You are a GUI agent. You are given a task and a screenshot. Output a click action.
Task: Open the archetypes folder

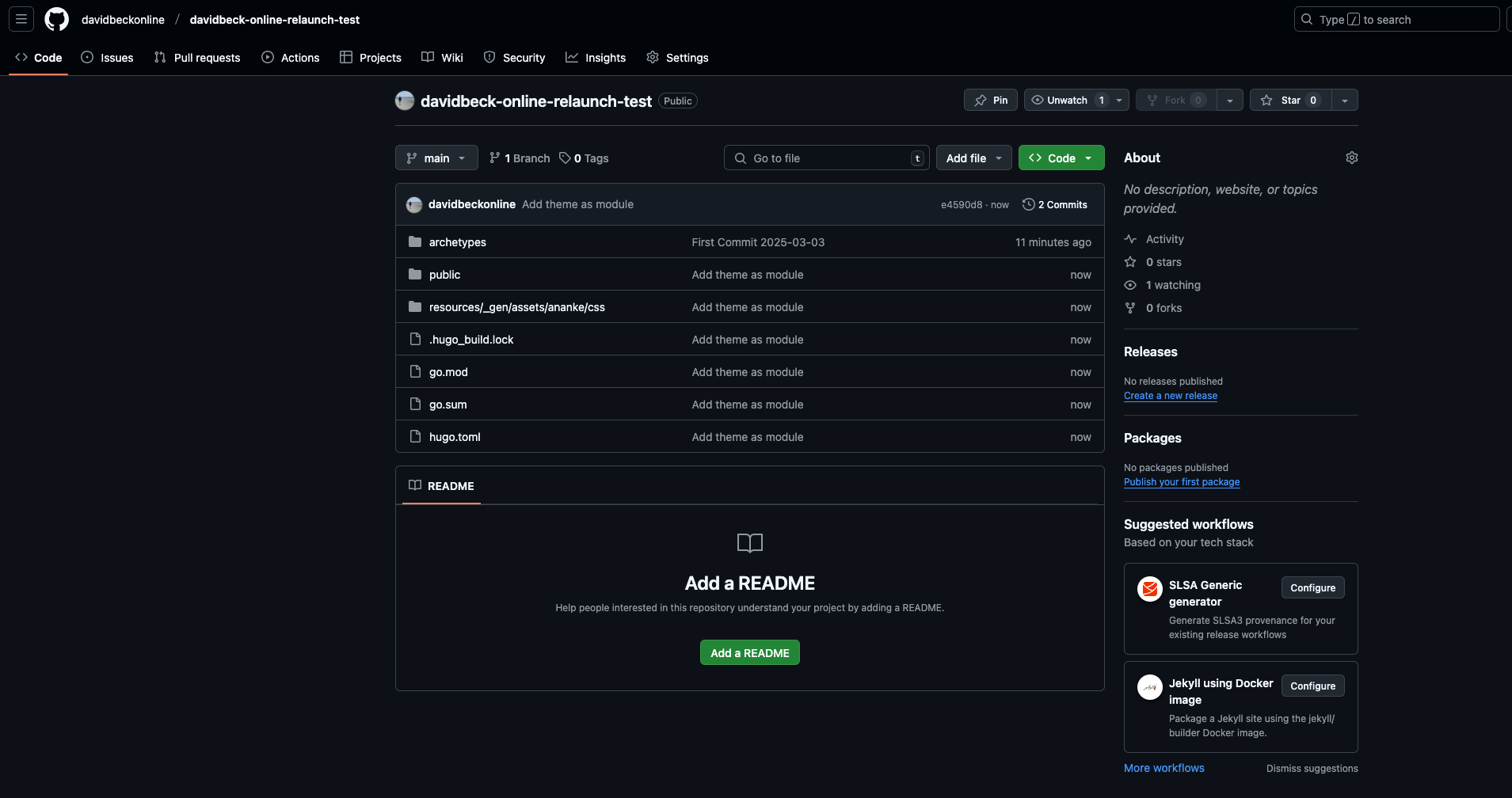457,242
